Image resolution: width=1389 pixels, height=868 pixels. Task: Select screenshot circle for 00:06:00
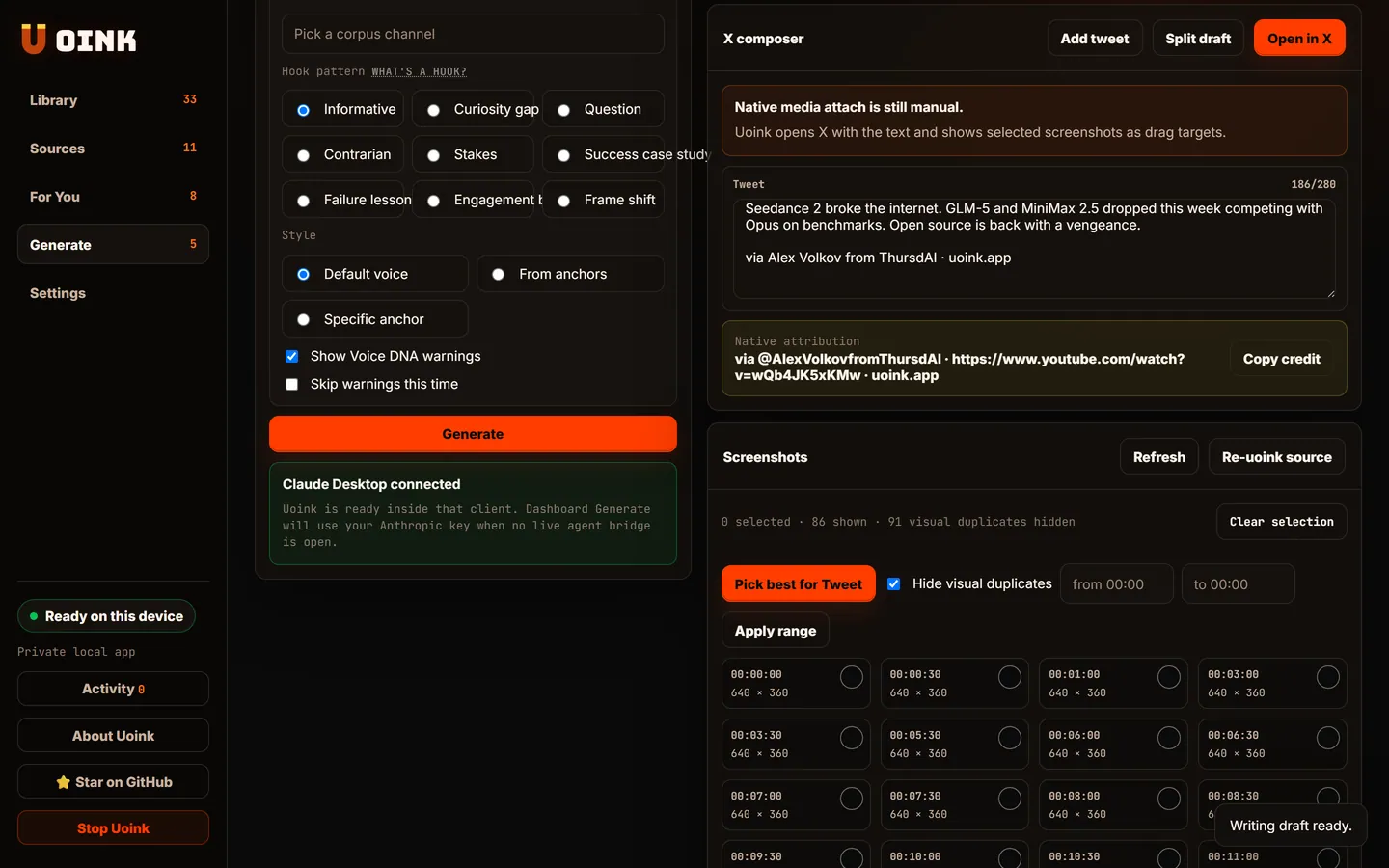pyautogui.click(x=1169, y=738)
